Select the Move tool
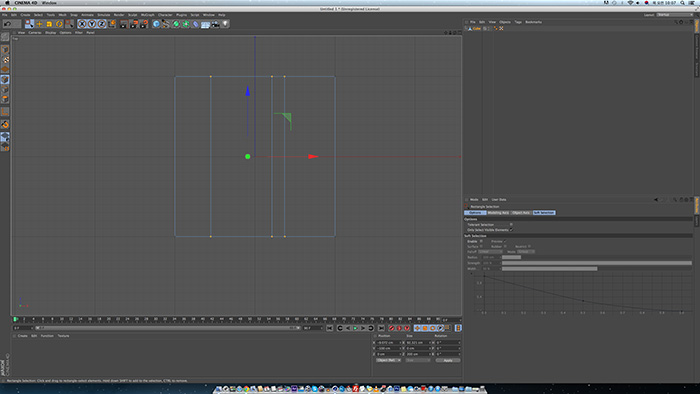The height and width of the screenshot is (394, 700). (x=39, y=24)
